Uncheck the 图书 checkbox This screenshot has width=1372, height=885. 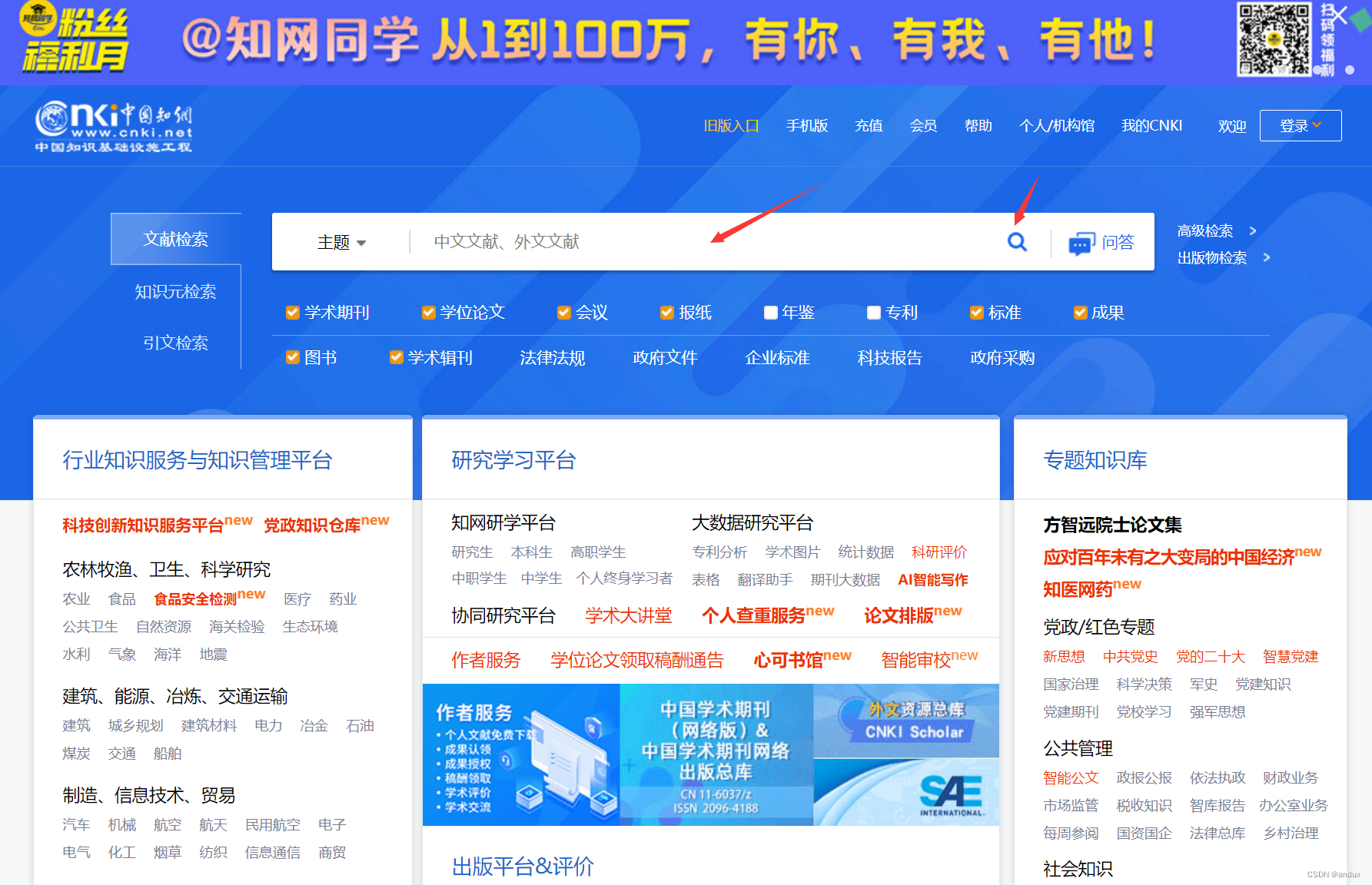292,357
